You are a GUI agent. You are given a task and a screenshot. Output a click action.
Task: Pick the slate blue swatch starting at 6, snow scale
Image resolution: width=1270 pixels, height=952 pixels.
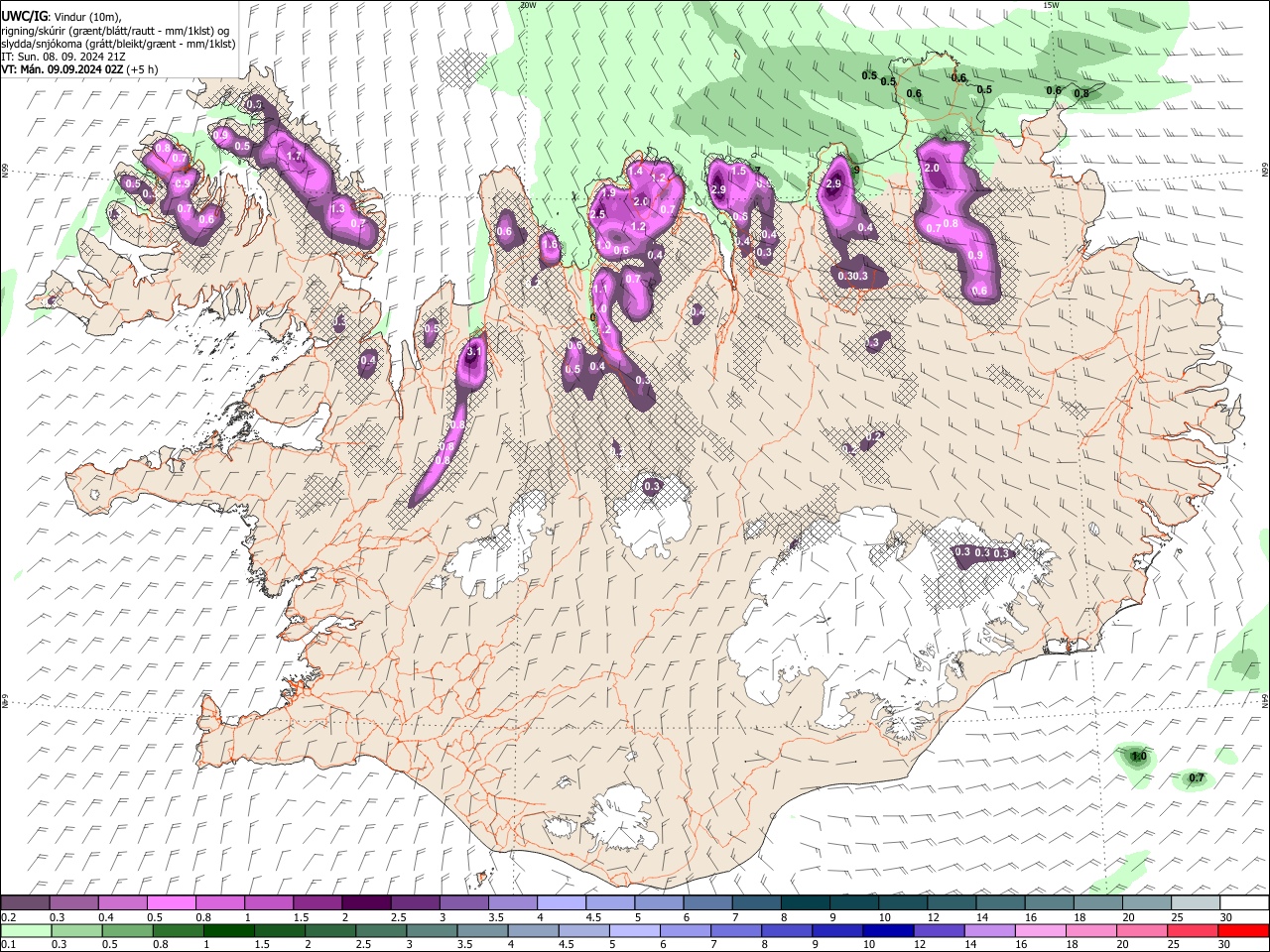[707, 903]
